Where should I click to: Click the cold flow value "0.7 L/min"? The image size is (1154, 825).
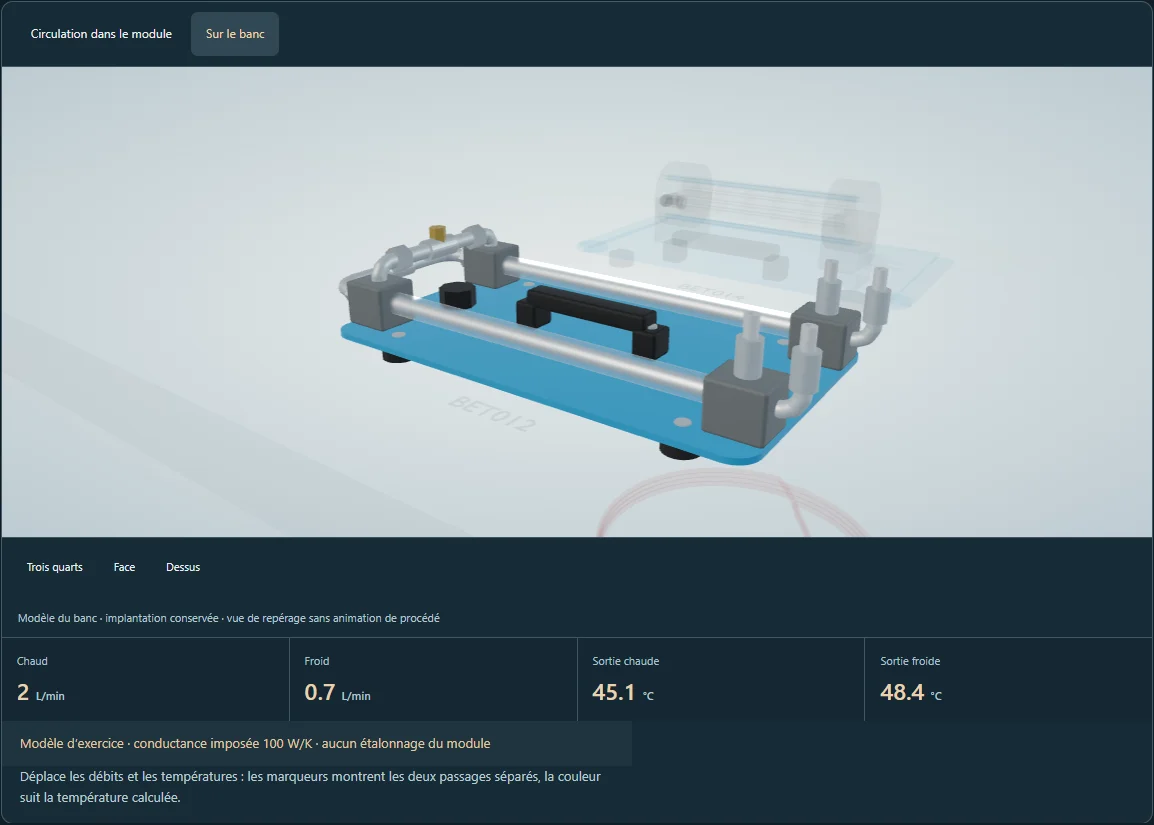(337, 693)
